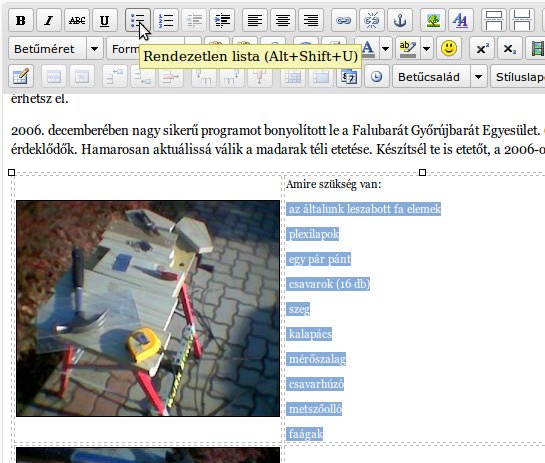
Task: Insert an anchor bookmark
Action: [400, 20]
